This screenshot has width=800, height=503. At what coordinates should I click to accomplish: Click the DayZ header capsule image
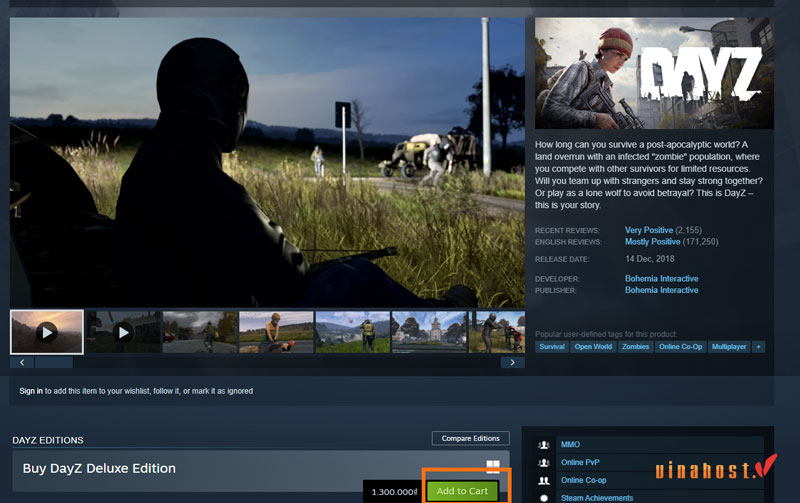click(654, 73)
